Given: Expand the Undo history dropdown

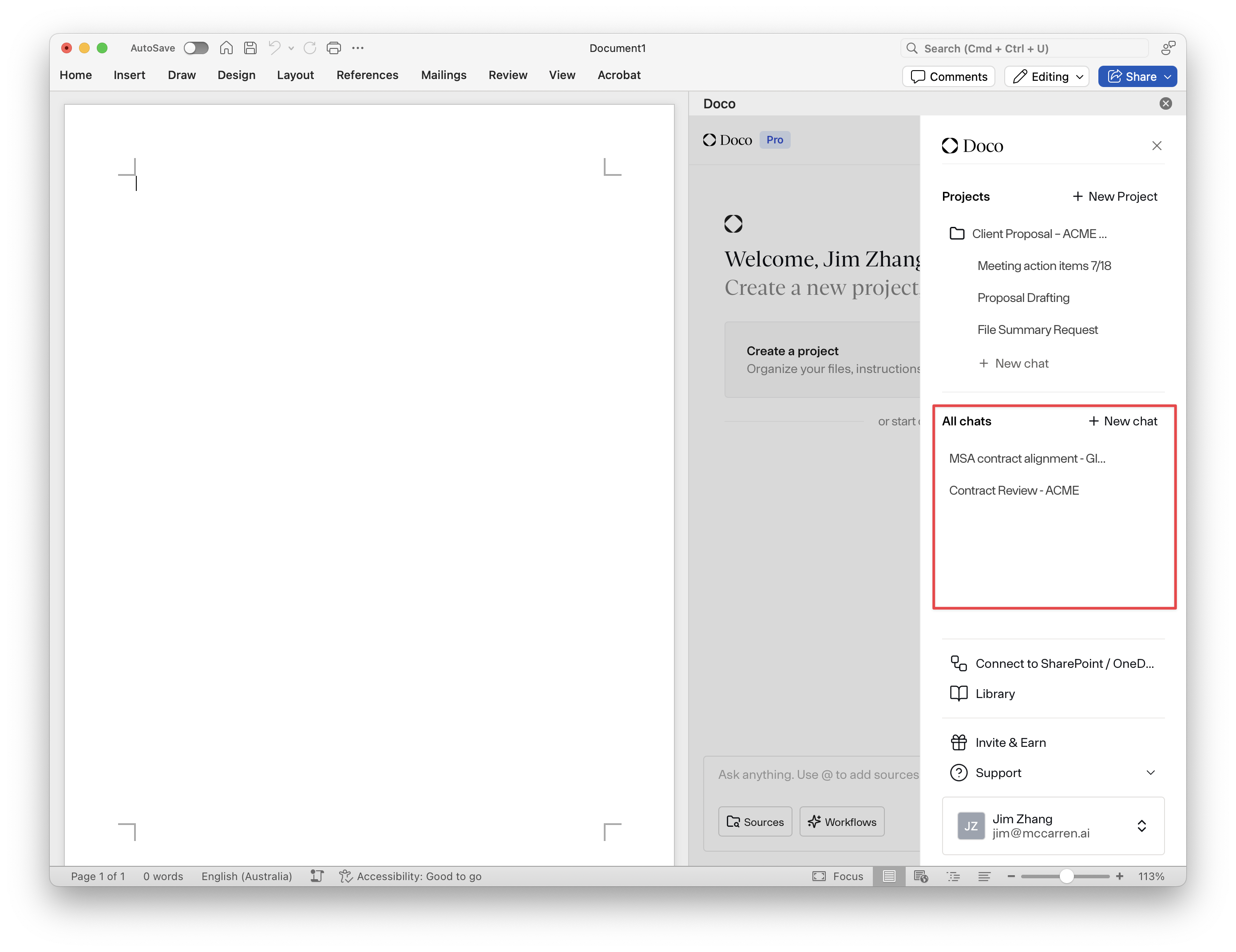Looking at the screenshot, I should coord(291,48).
